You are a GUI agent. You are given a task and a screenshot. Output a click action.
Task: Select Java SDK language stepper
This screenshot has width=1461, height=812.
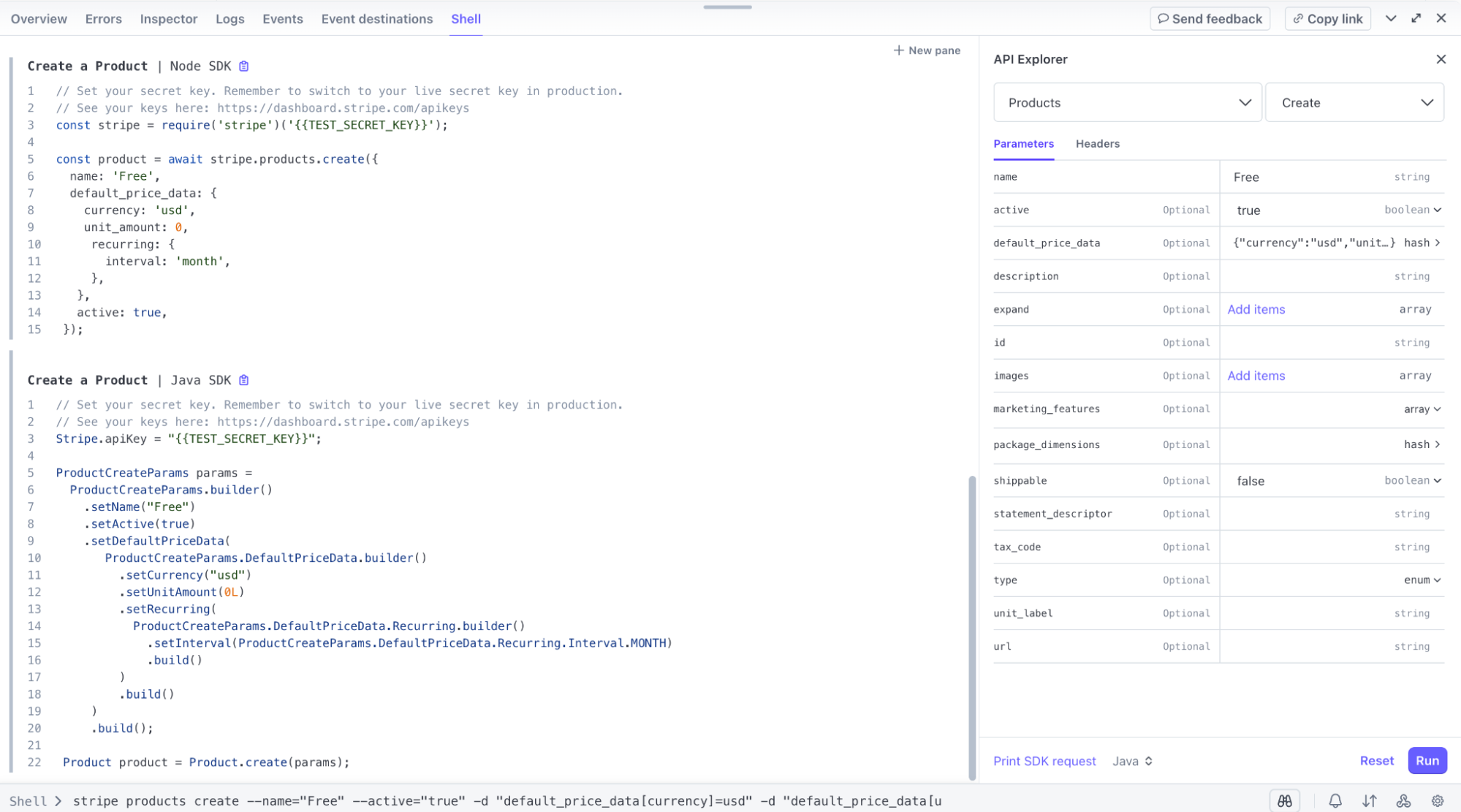click(1132, 761)
